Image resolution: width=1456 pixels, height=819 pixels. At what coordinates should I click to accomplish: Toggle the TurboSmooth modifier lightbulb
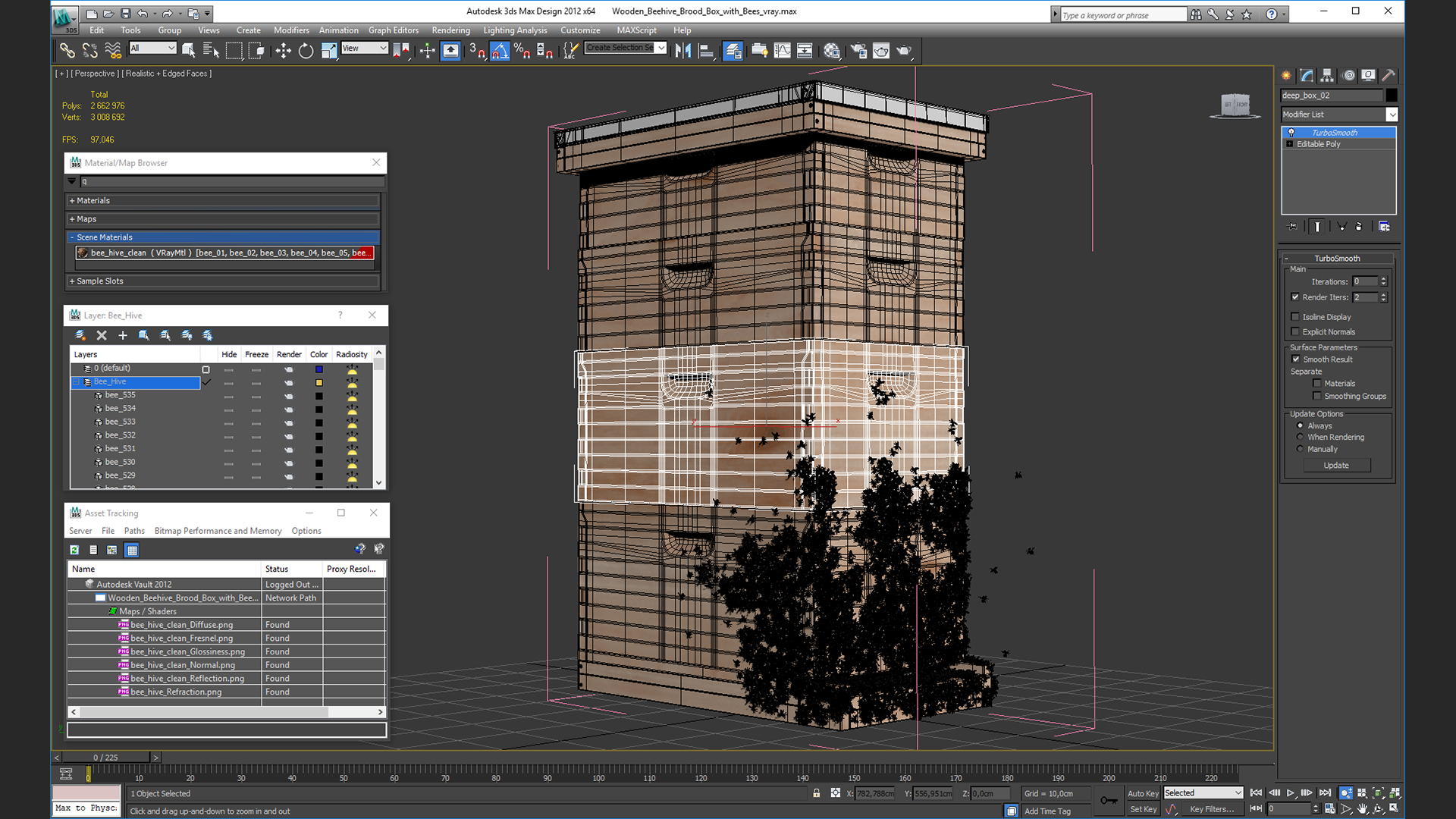(1291, 133)
